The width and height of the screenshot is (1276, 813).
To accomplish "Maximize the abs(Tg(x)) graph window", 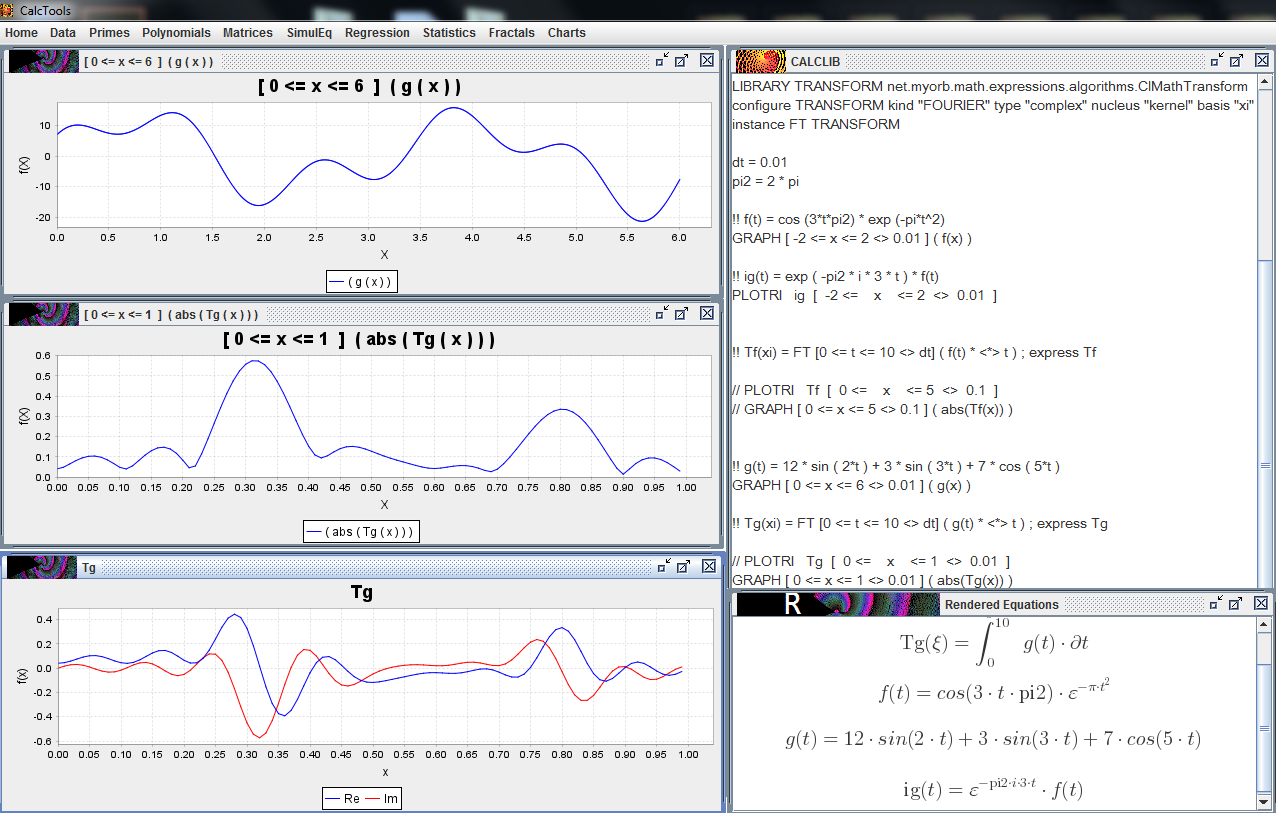I will point(682,313).
